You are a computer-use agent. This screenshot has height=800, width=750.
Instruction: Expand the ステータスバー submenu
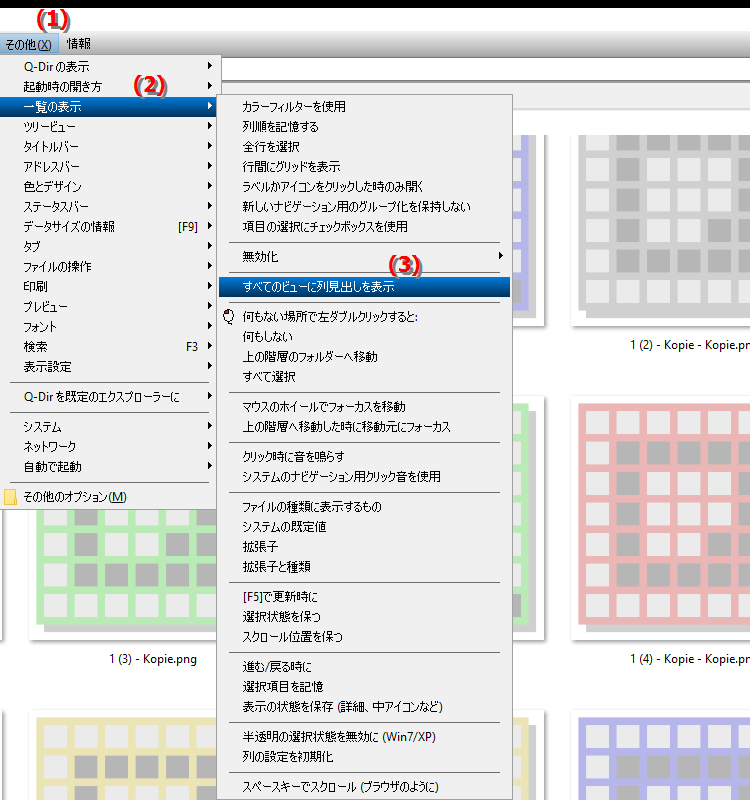[108, 206]
